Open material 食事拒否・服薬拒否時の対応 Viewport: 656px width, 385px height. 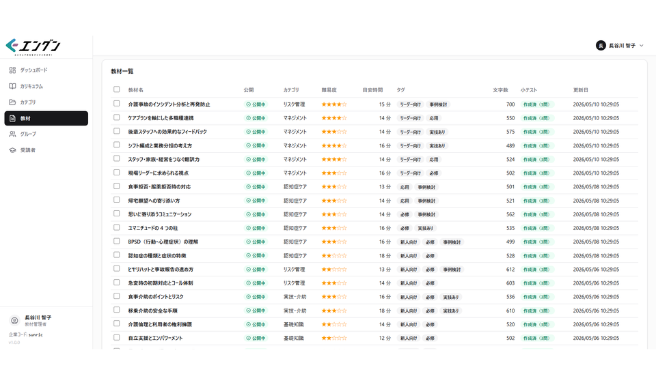click(x=159, y=187)
